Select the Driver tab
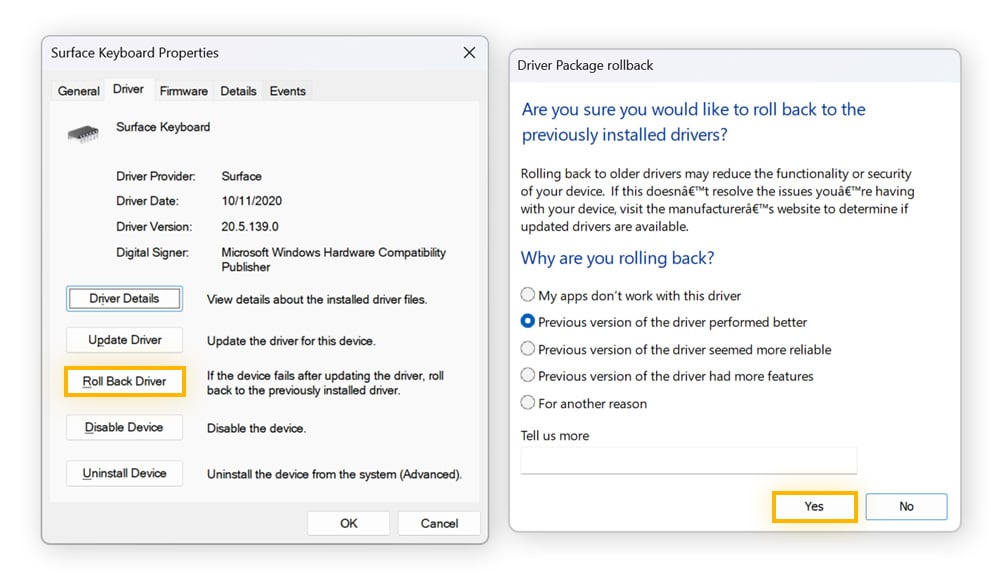The height and width of the screenshot is (580, 1000). pyautogui.click(x=128, y=91)
